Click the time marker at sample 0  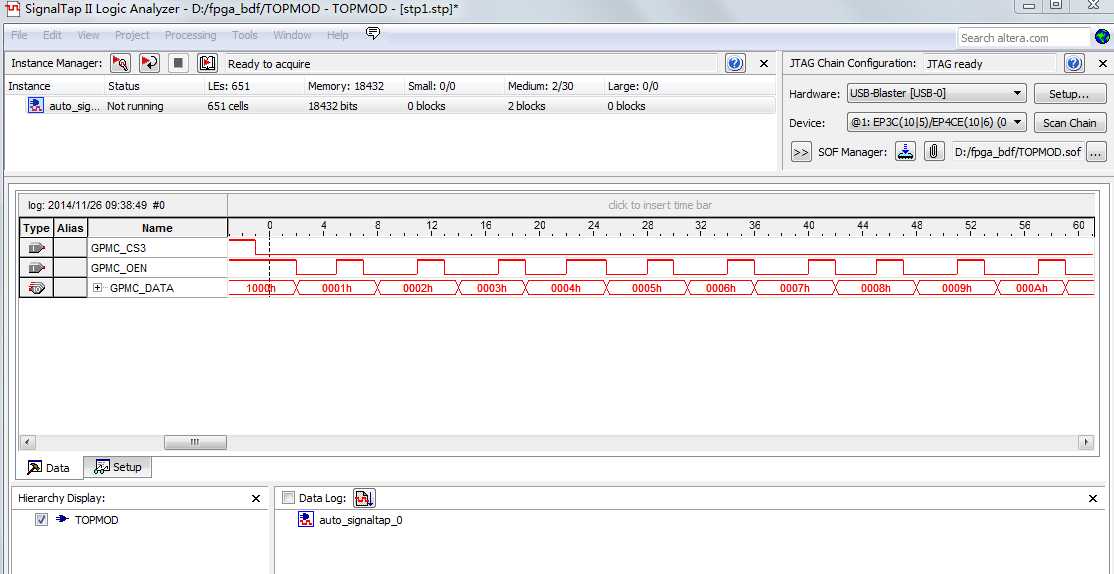click(269, 225)
